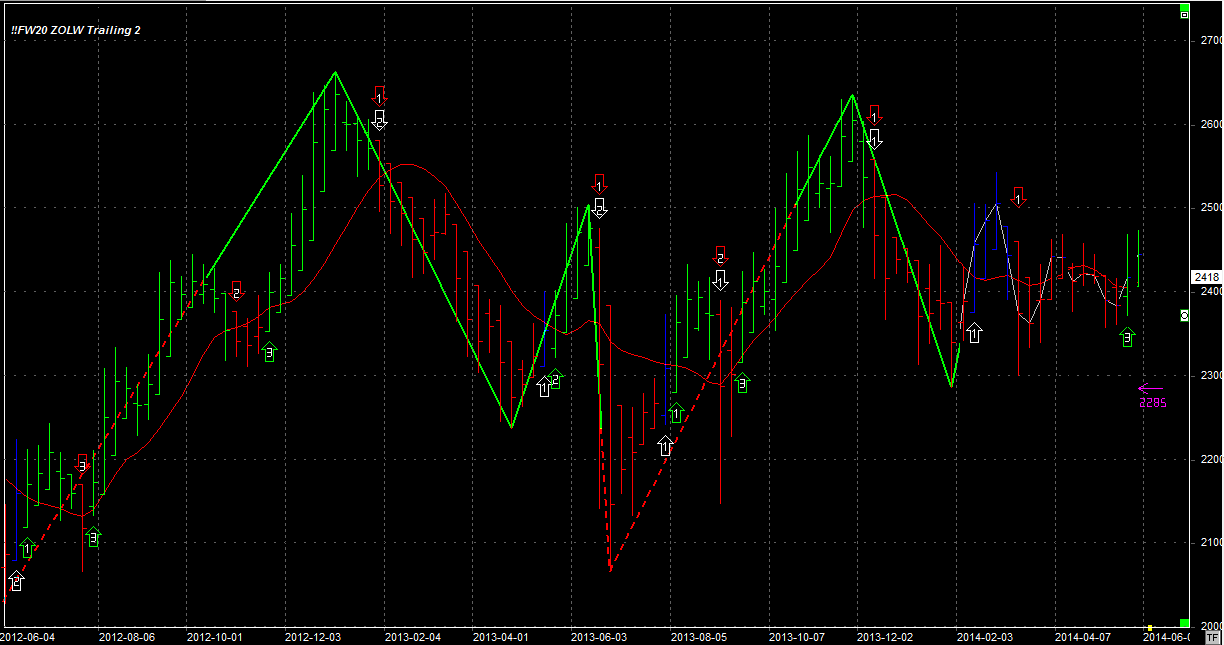Click red down arrow 1 near 2014-02-03 peak

1019,196
